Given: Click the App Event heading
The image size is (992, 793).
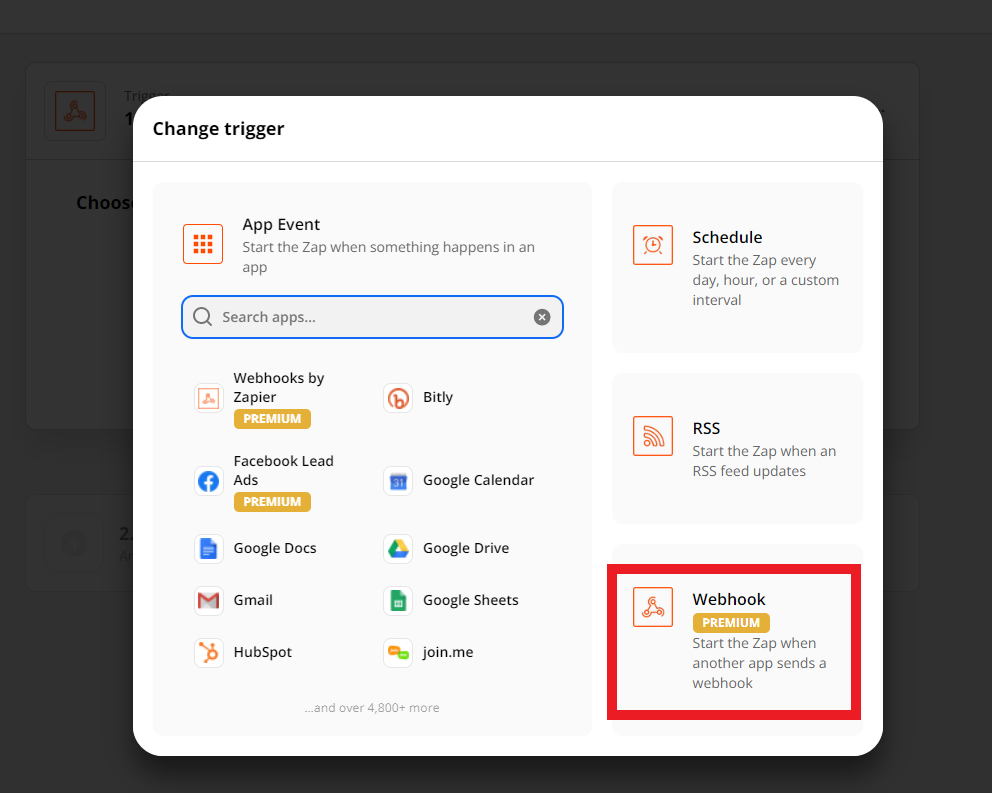Looking at the screenshot, I should click(281, 225).
